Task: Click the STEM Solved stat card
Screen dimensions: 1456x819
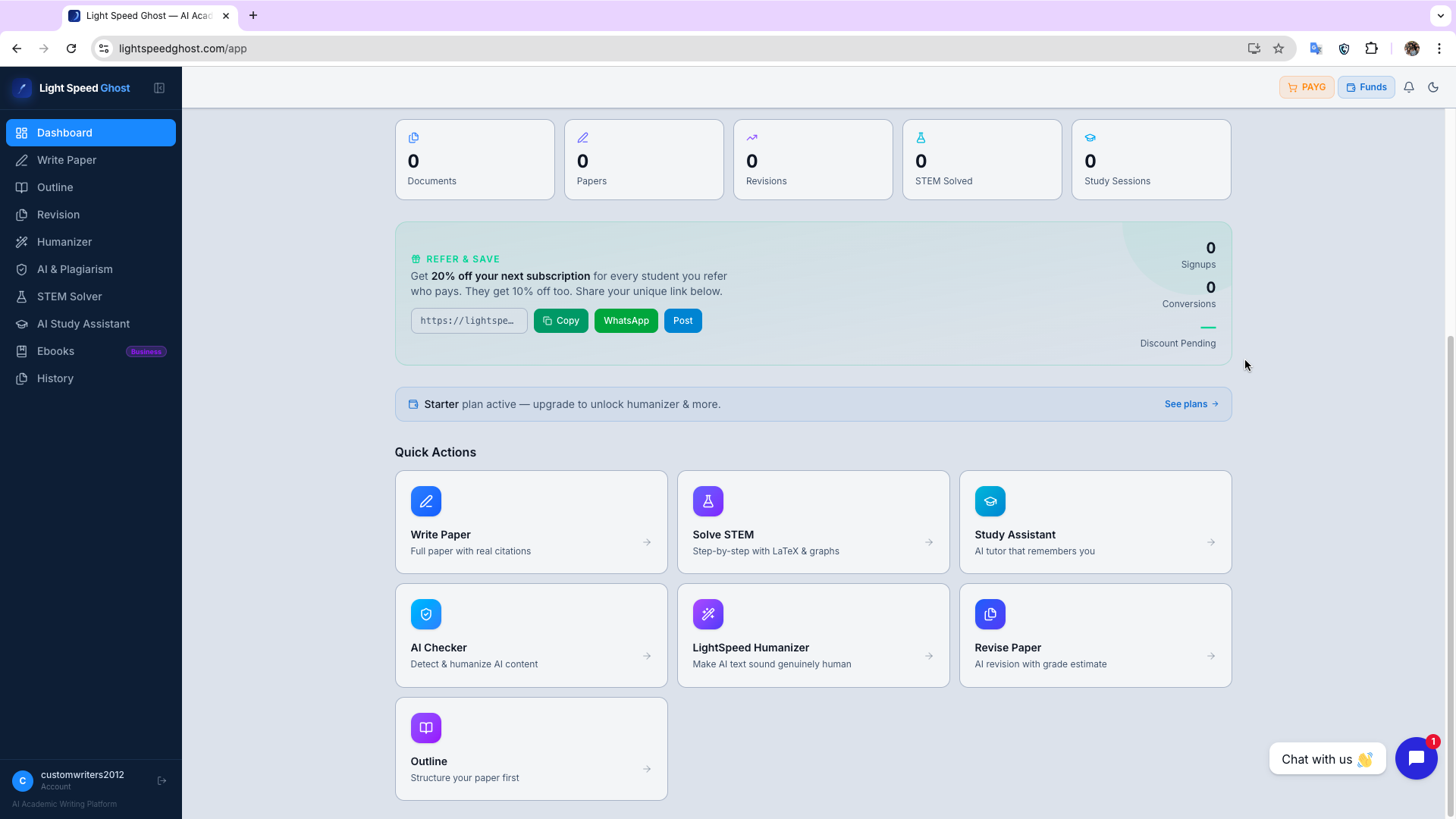Action: pyautogui.click(x=982, y=160)
